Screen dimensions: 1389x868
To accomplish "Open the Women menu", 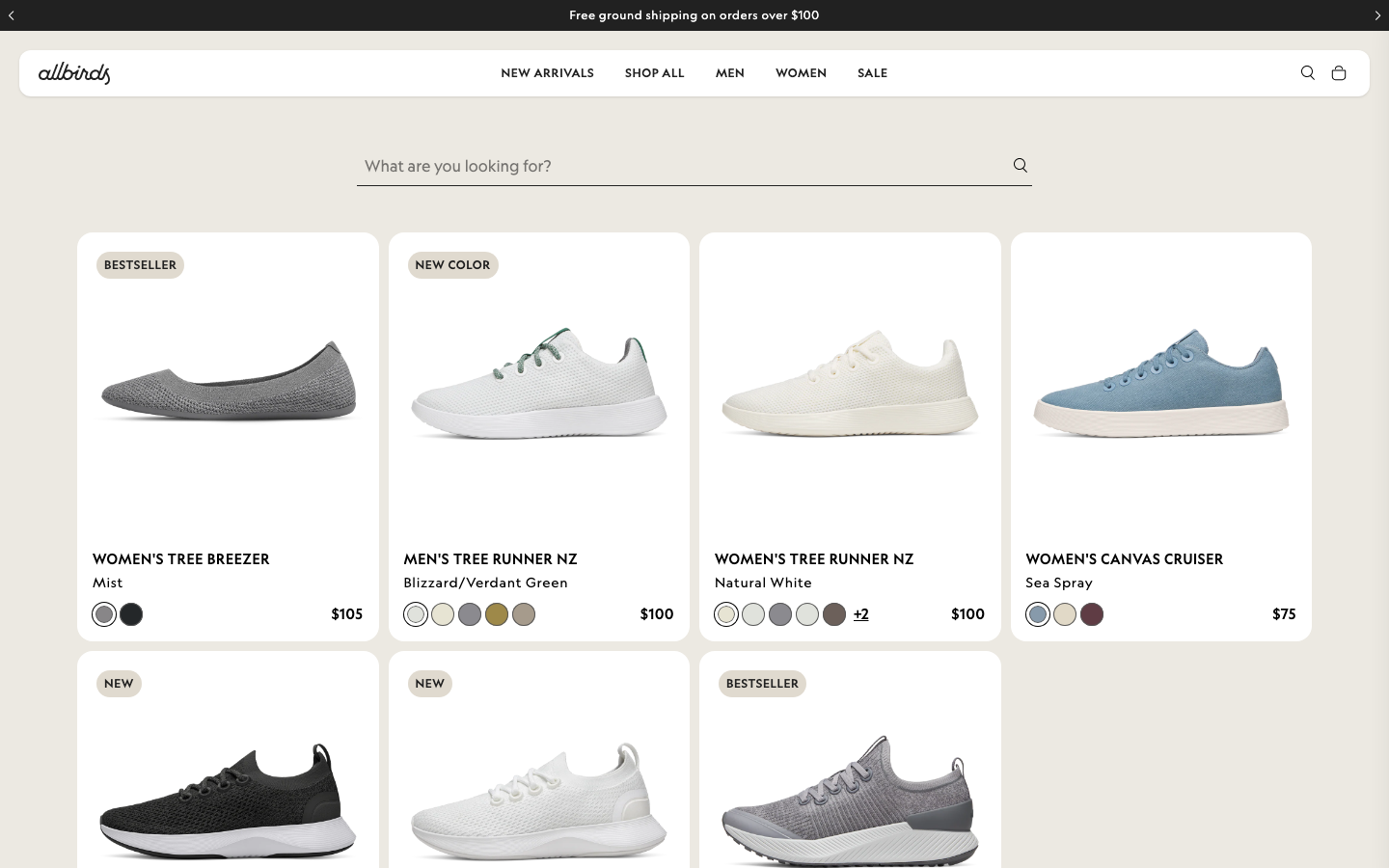I will click(x=801, y=73).
